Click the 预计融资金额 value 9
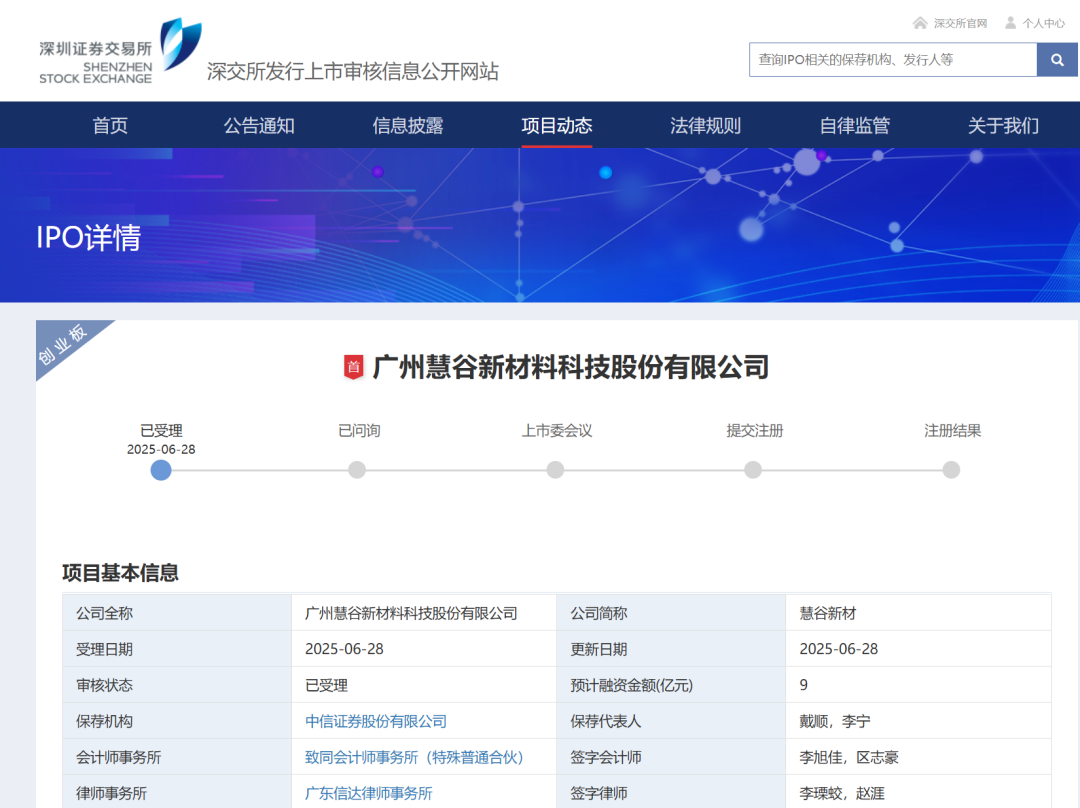 803,685
